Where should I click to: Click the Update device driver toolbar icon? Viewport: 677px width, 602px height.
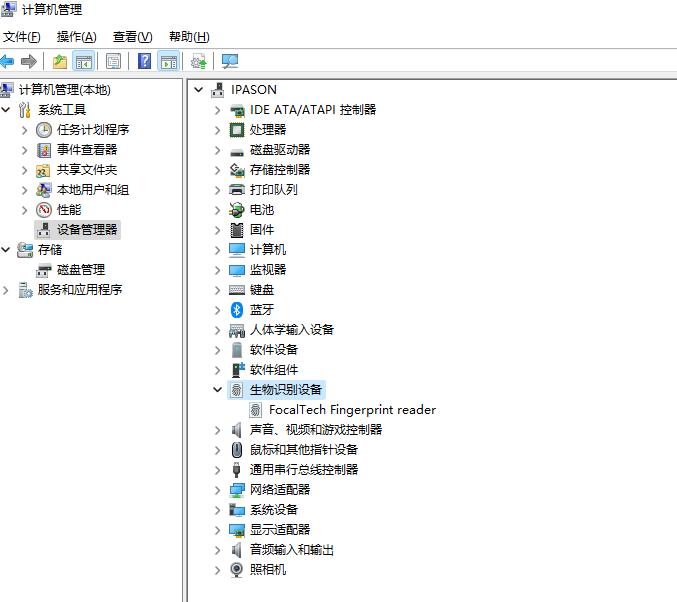point(199,61)
